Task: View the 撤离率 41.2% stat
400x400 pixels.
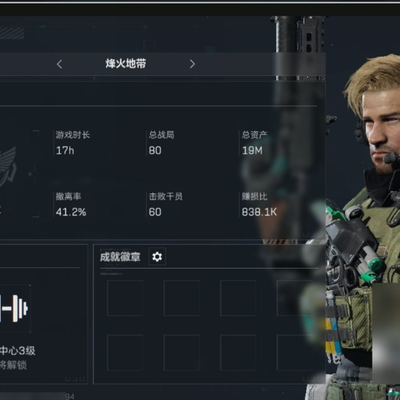Action: (x=71, y=204)
